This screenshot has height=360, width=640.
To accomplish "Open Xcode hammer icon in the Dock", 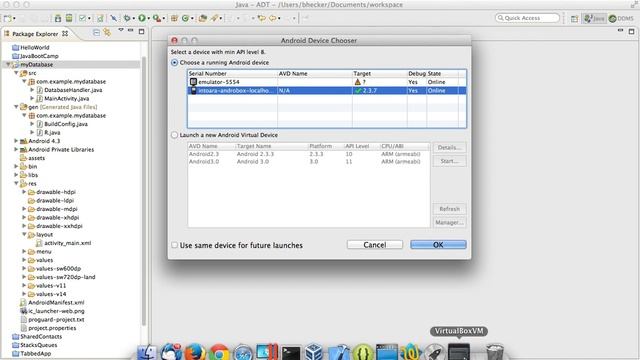I will (339, 352).
